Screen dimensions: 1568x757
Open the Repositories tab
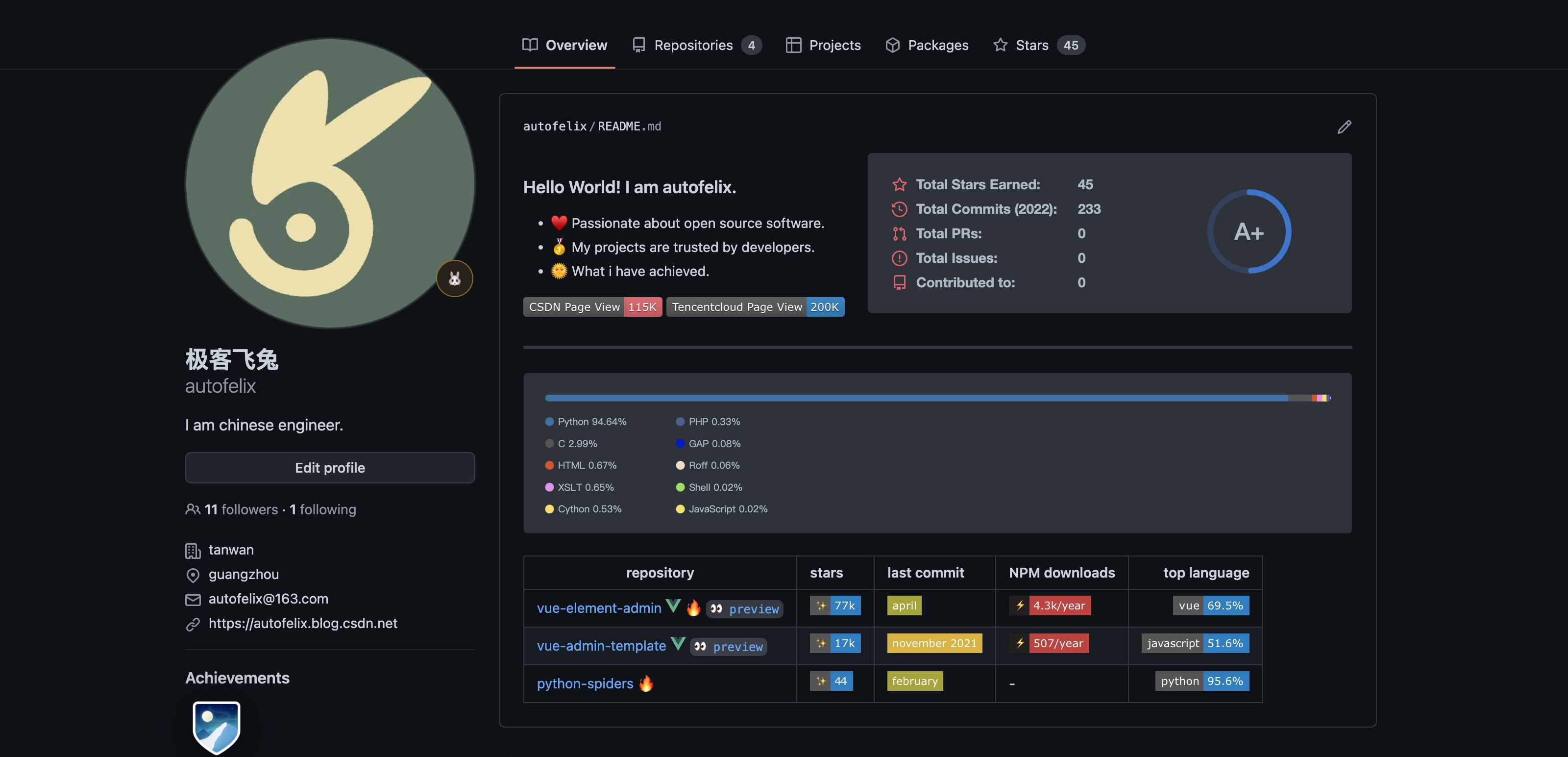697,45
